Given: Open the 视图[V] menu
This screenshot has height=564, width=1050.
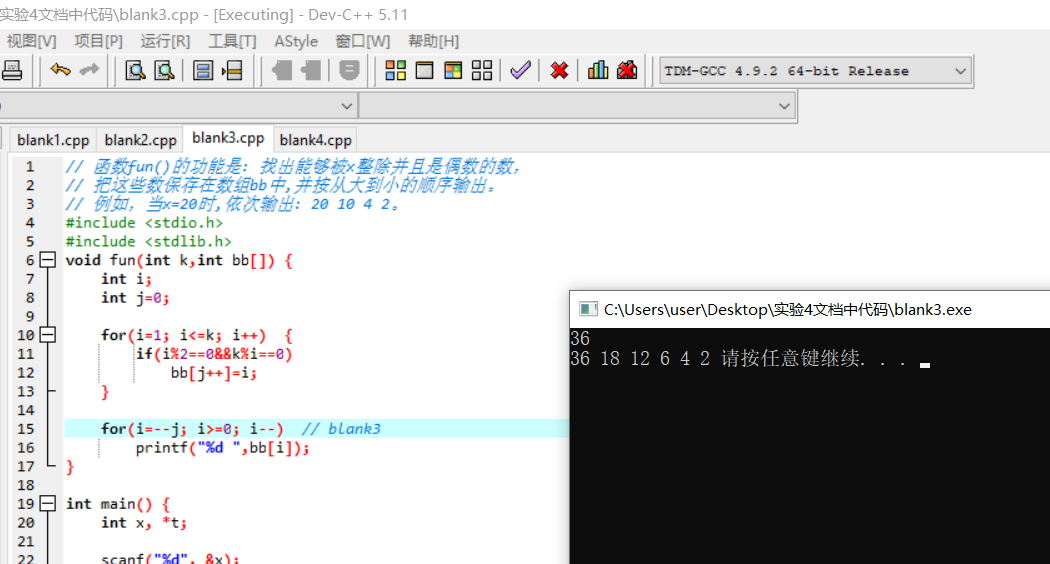Looking at the screenshot, I should tap(31, 42).
